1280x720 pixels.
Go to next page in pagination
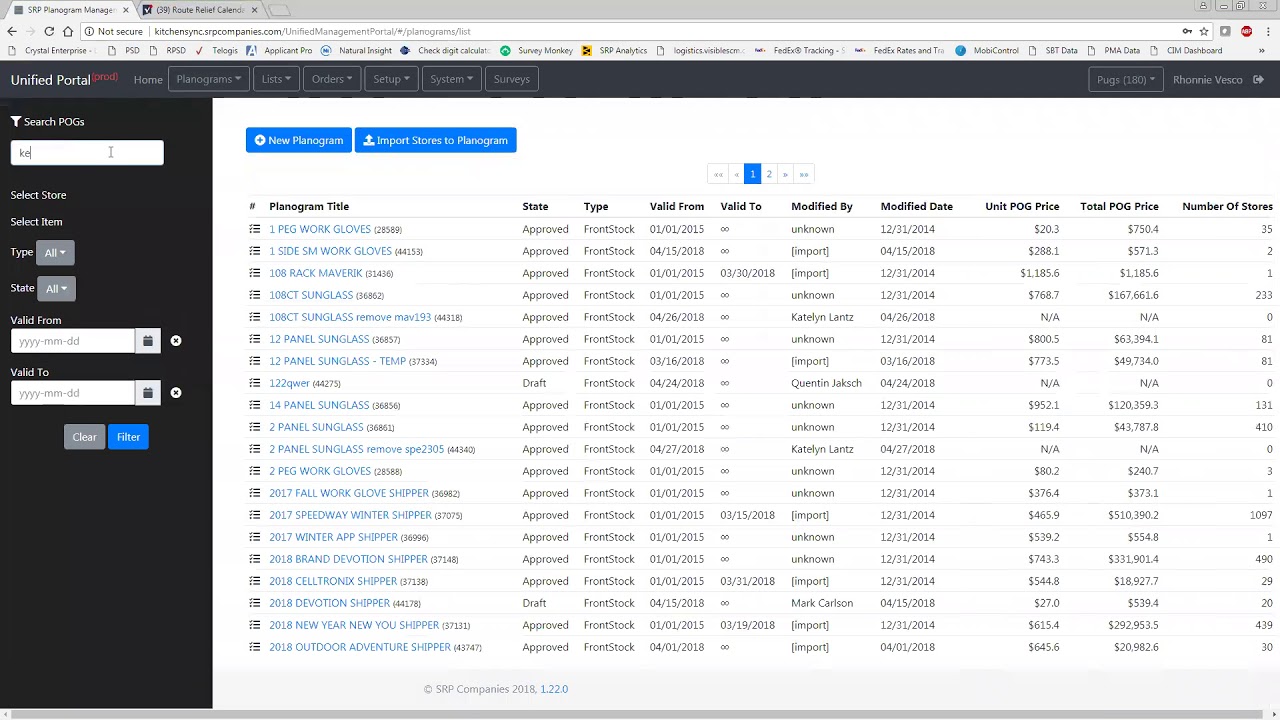pyautogui.click(x=785, y=174)
